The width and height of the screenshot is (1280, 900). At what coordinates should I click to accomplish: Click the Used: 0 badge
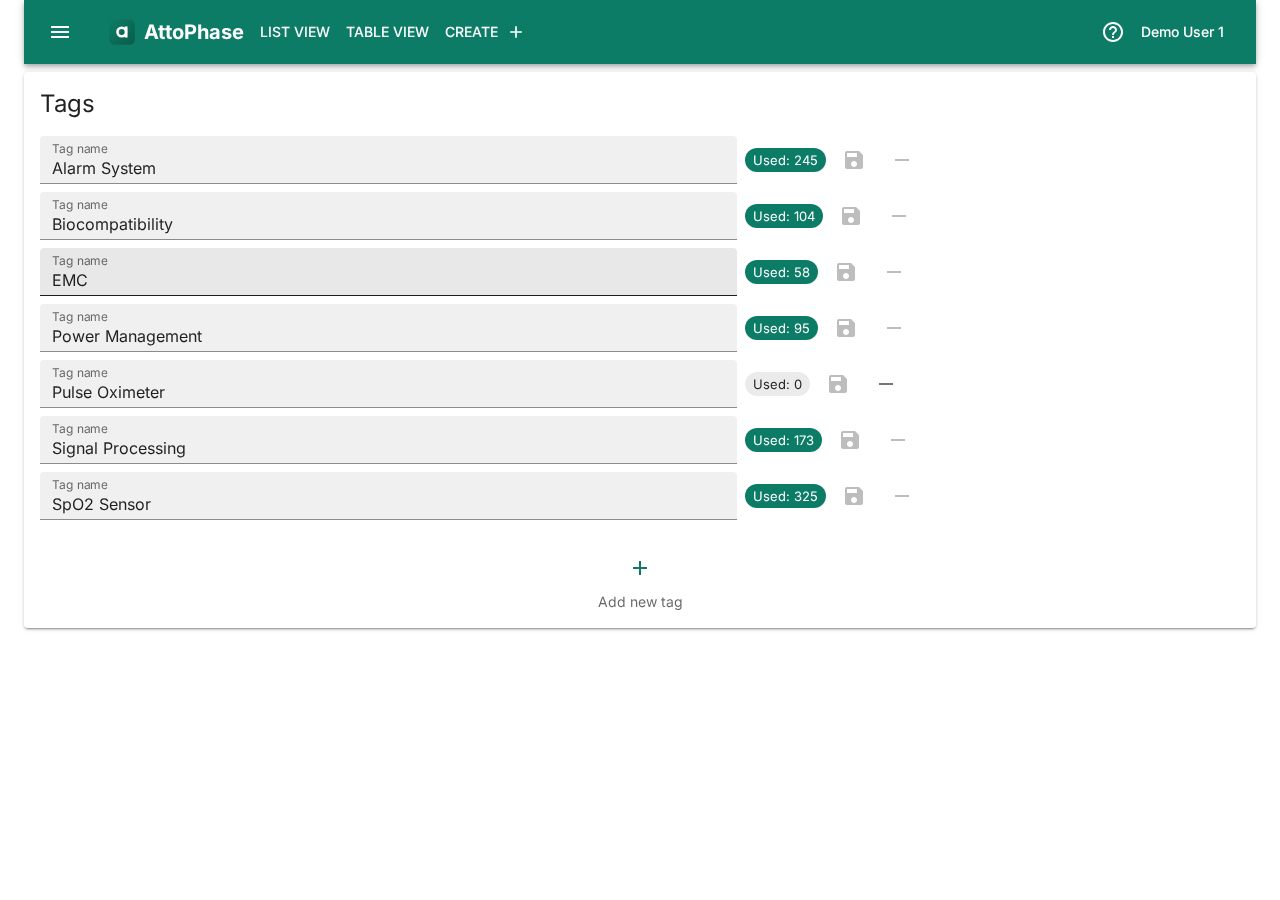click(x=777, y=384)
